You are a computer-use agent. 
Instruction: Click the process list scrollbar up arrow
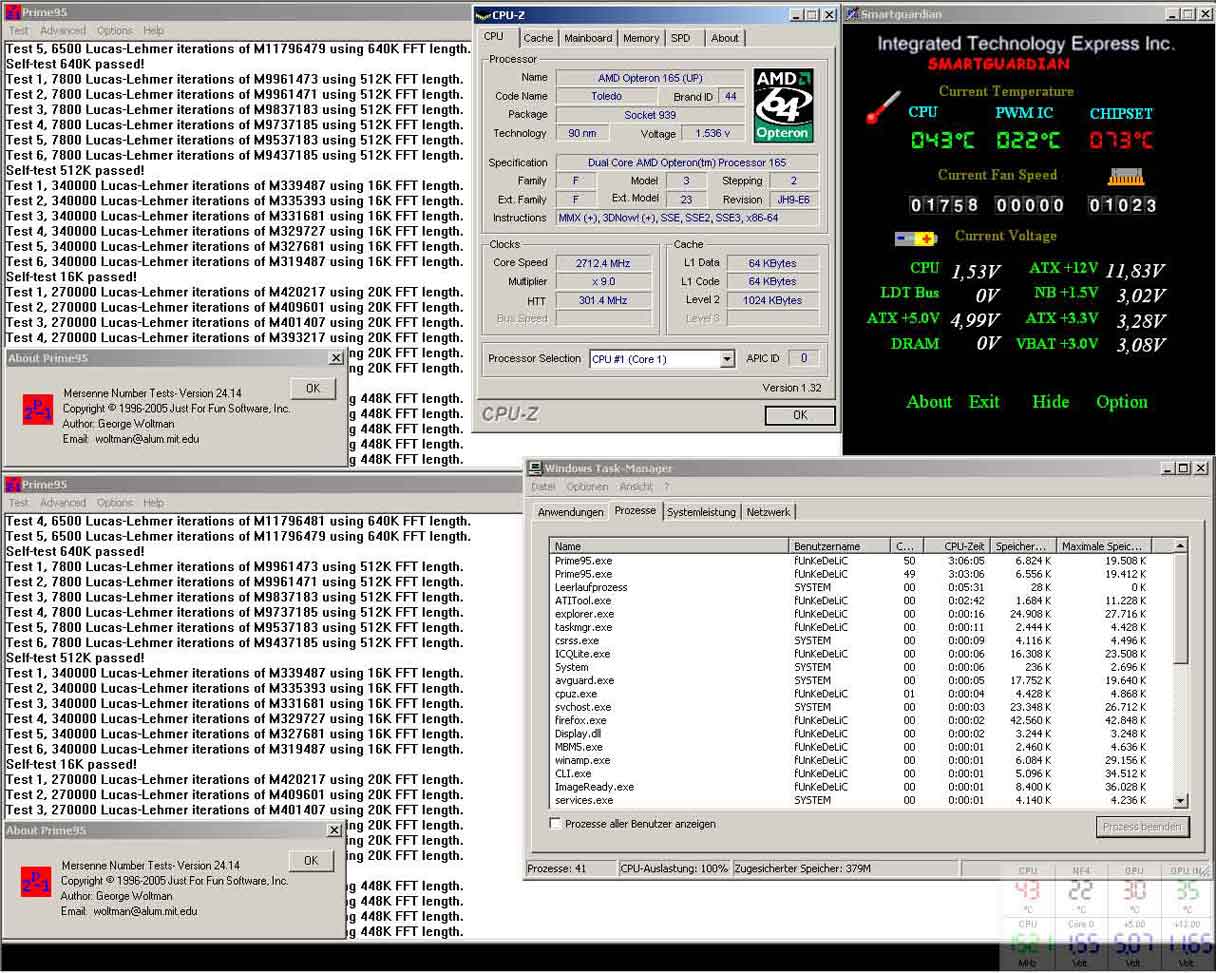click(1181, 546)
